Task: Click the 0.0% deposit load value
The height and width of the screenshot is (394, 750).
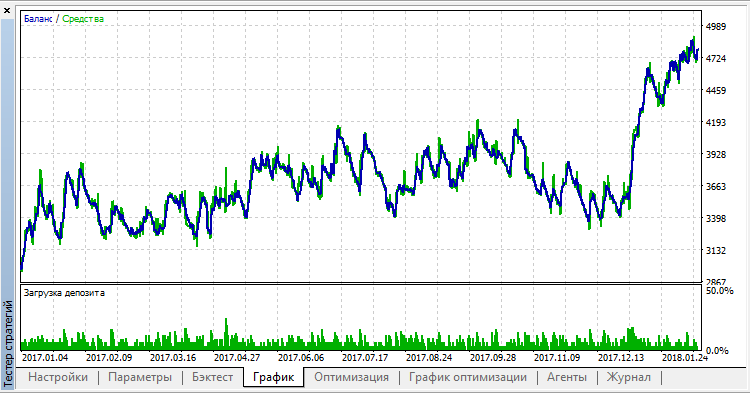Action: pyautogui.click(x=717, y=351)
